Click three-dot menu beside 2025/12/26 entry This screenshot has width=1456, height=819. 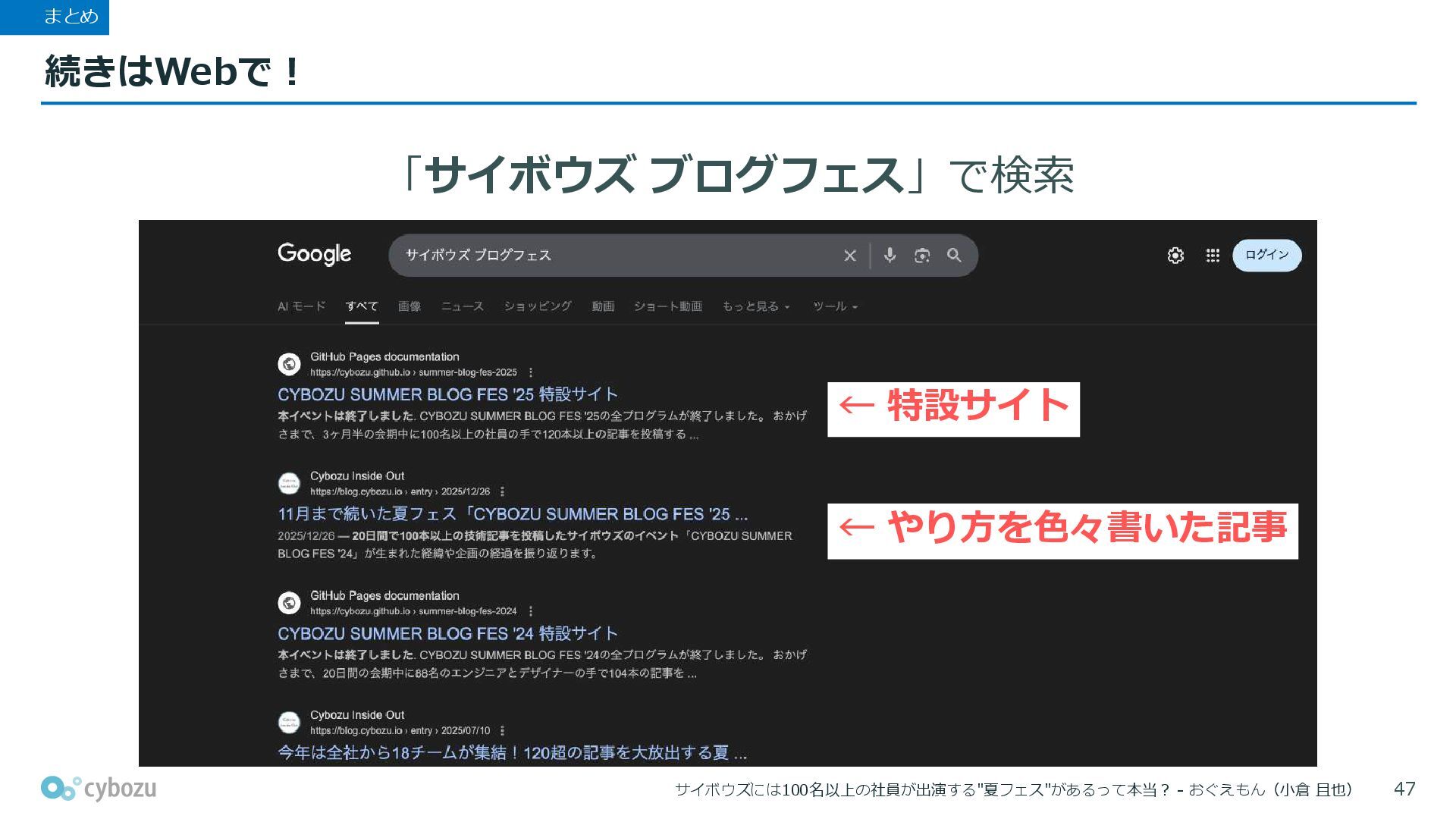(x=503, y=491)
